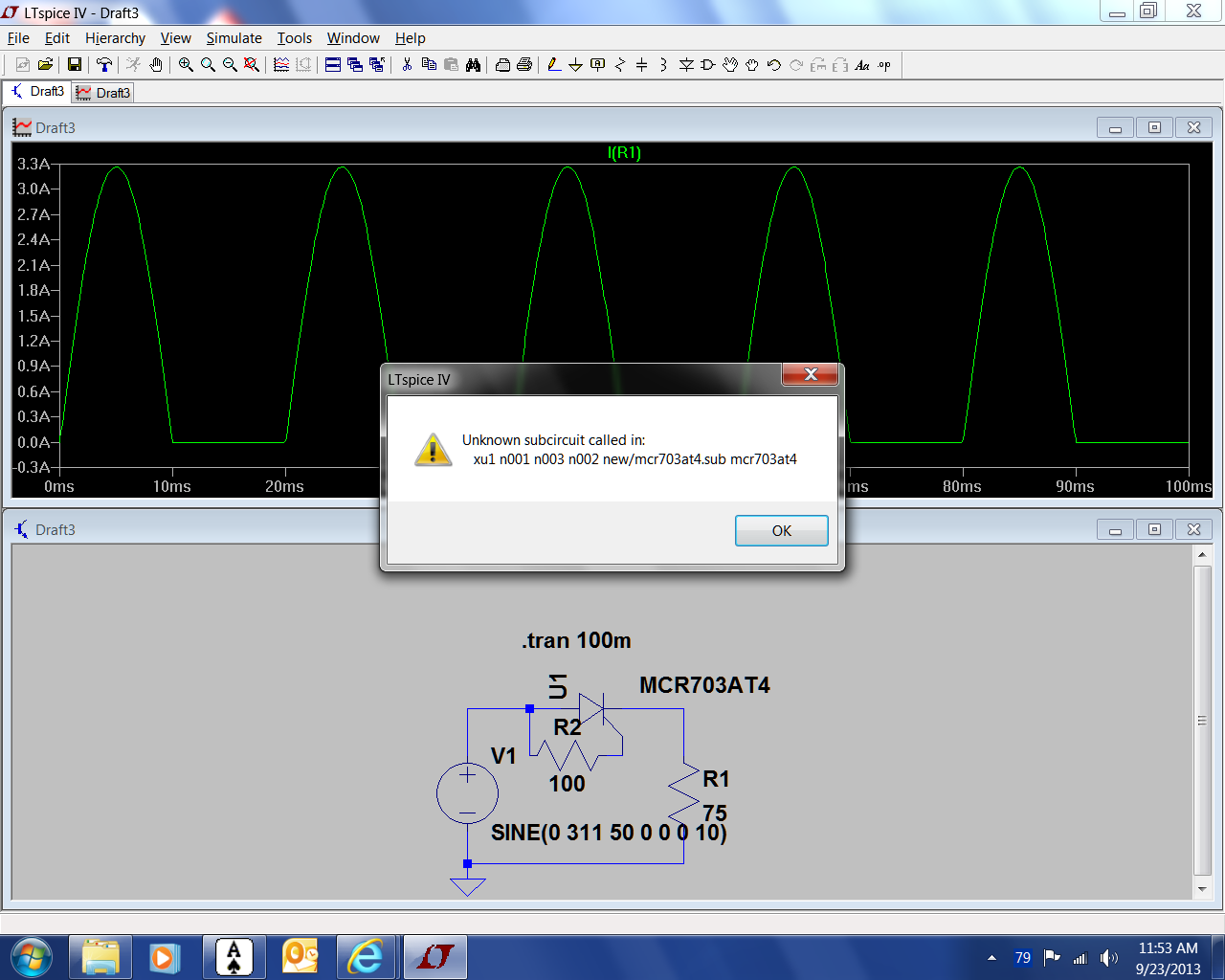Open the View menu

pyautogui.click(x=175, y=38)
